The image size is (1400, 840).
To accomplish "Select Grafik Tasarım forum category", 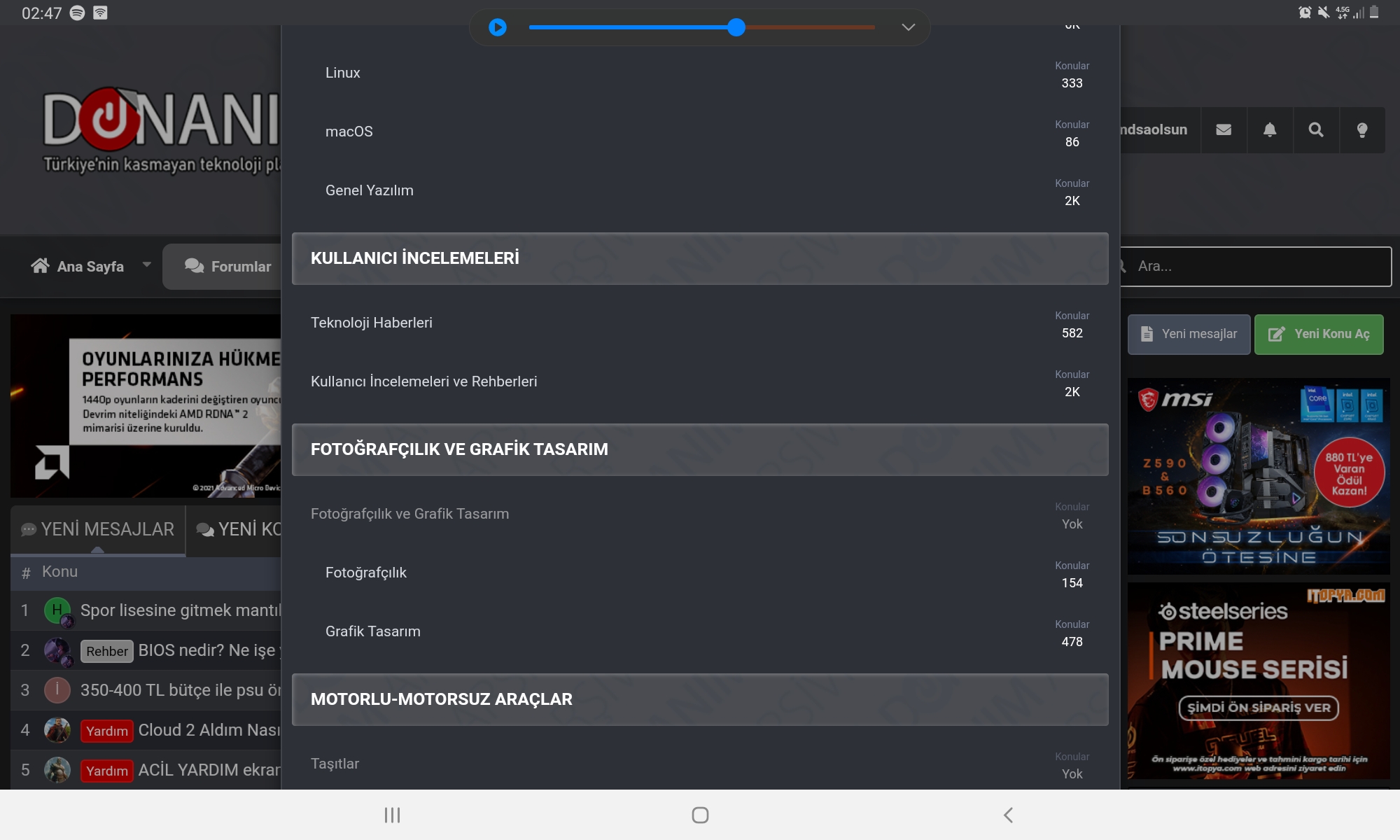I will pos(372,631).
